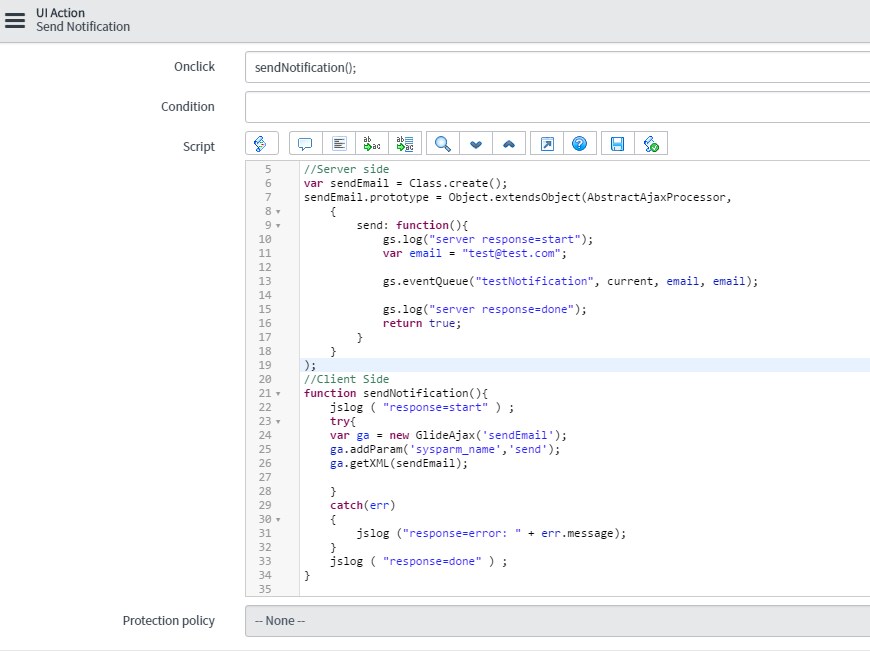Click the new GlideAjax('sendEmail') line
The width and height of the screenshot is (870, 652).
click(448, 435)
